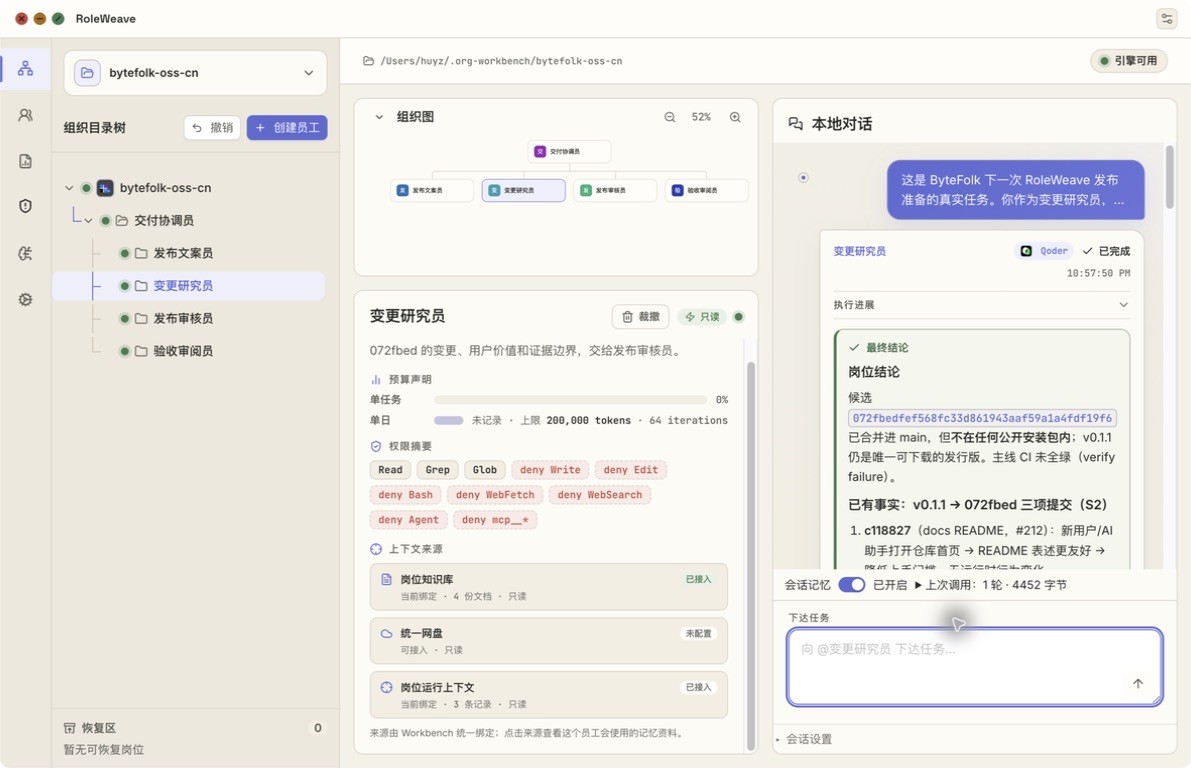Image resolution: width=1191 pixels, height=768 pixels.
Task: Collapse the bytefolk-oss-cn root tree node
Action: [x=69, y=188]
